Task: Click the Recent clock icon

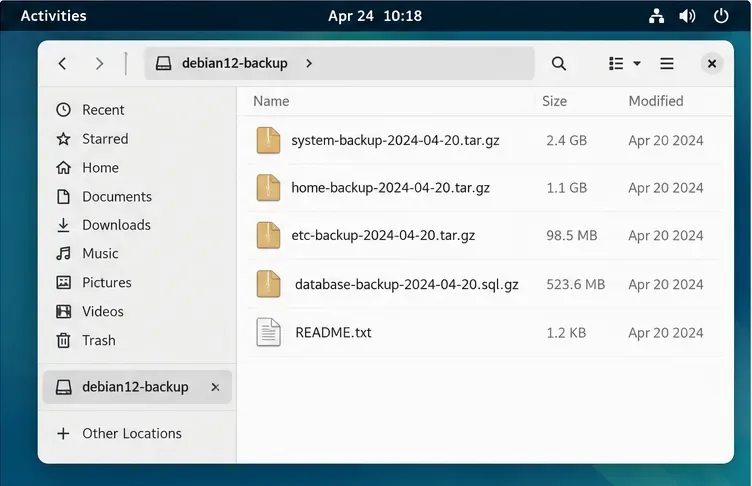Action: pos(63,110)
